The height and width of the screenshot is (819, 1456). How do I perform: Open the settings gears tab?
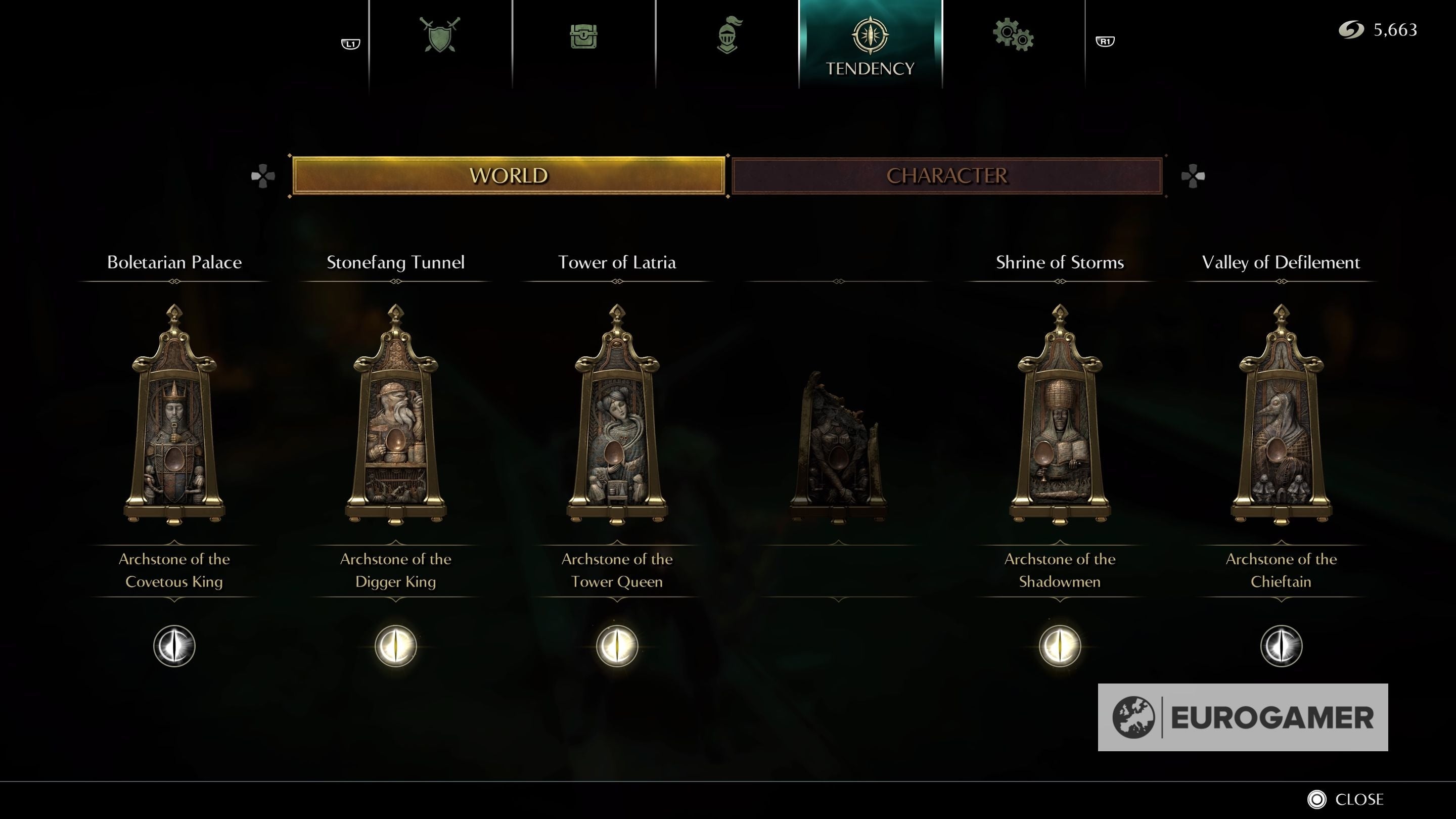point(1013,35)
